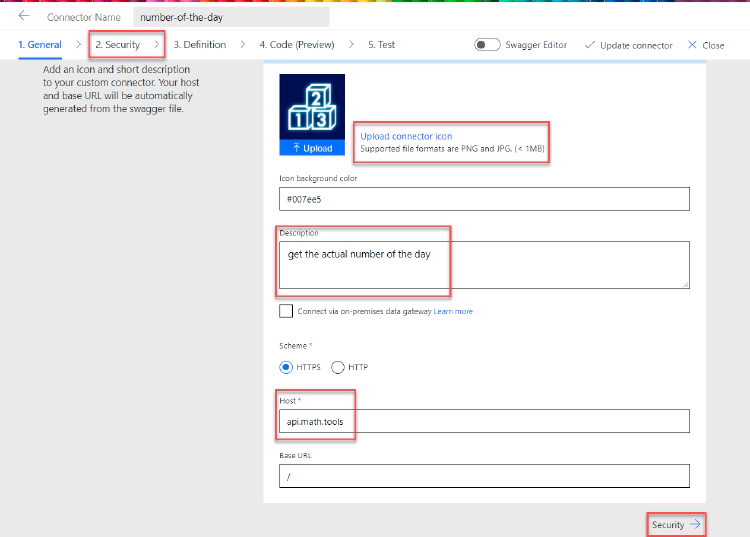Click the 'Connector Name' label
The image size is (750, 537).
84,17
